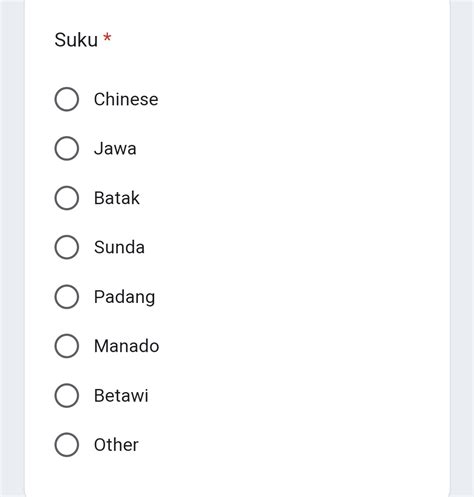Click the red required asterisk
Image resolution: width=474 pixels, height=497 pixels.
[107, 37]
